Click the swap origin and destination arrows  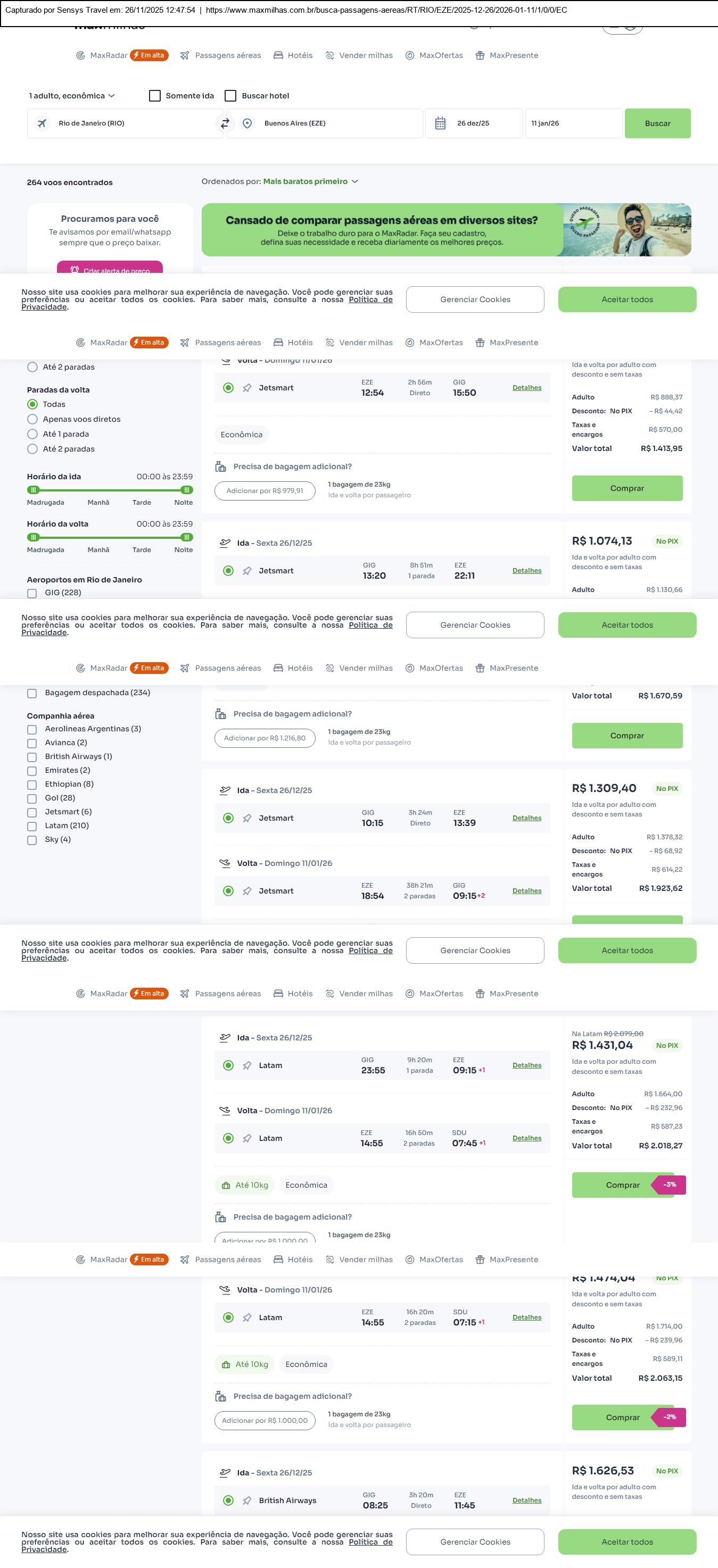[225, 123]
